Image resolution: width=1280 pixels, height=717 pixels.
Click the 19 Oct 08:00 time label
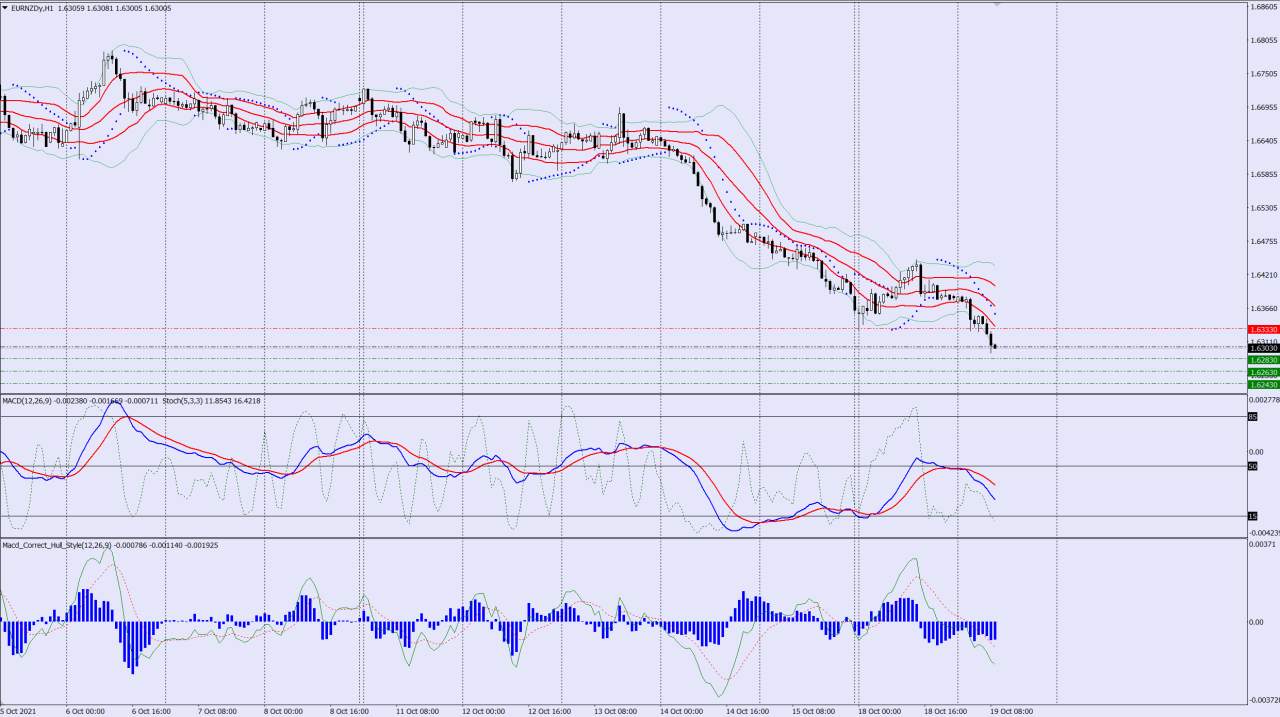1011,711
